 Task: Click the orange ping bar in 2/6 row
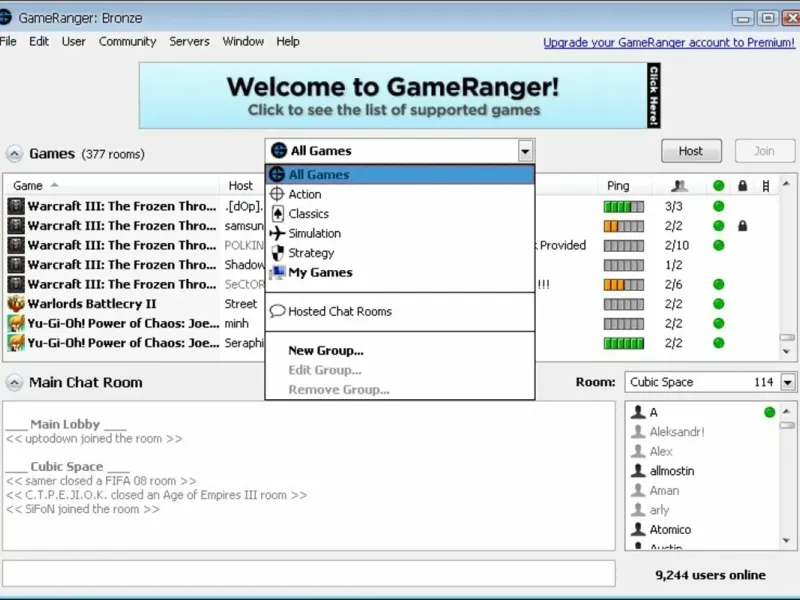pos(623,285)
